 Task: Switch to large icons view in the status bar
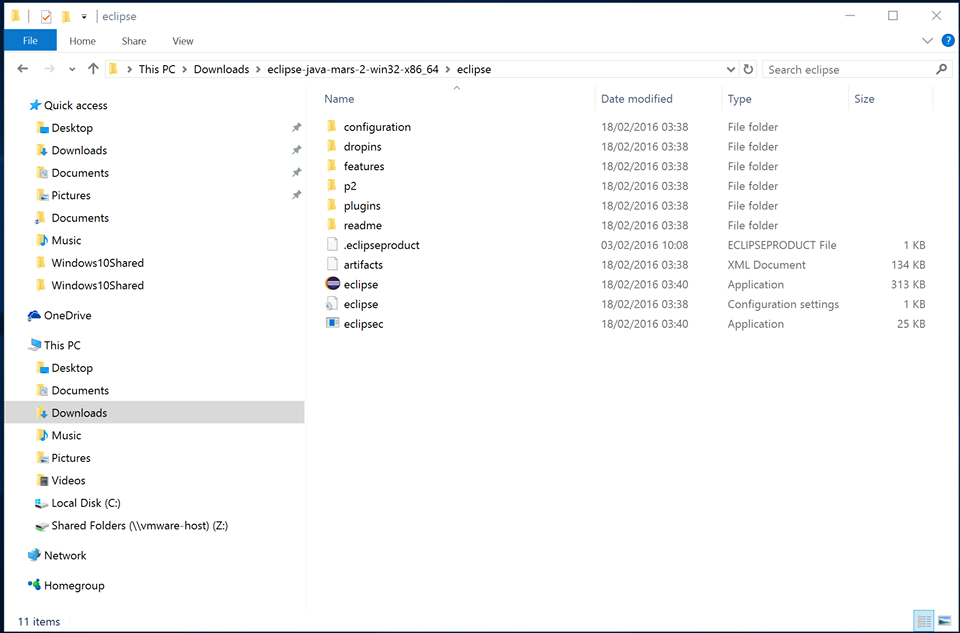(x=943, y=621)
